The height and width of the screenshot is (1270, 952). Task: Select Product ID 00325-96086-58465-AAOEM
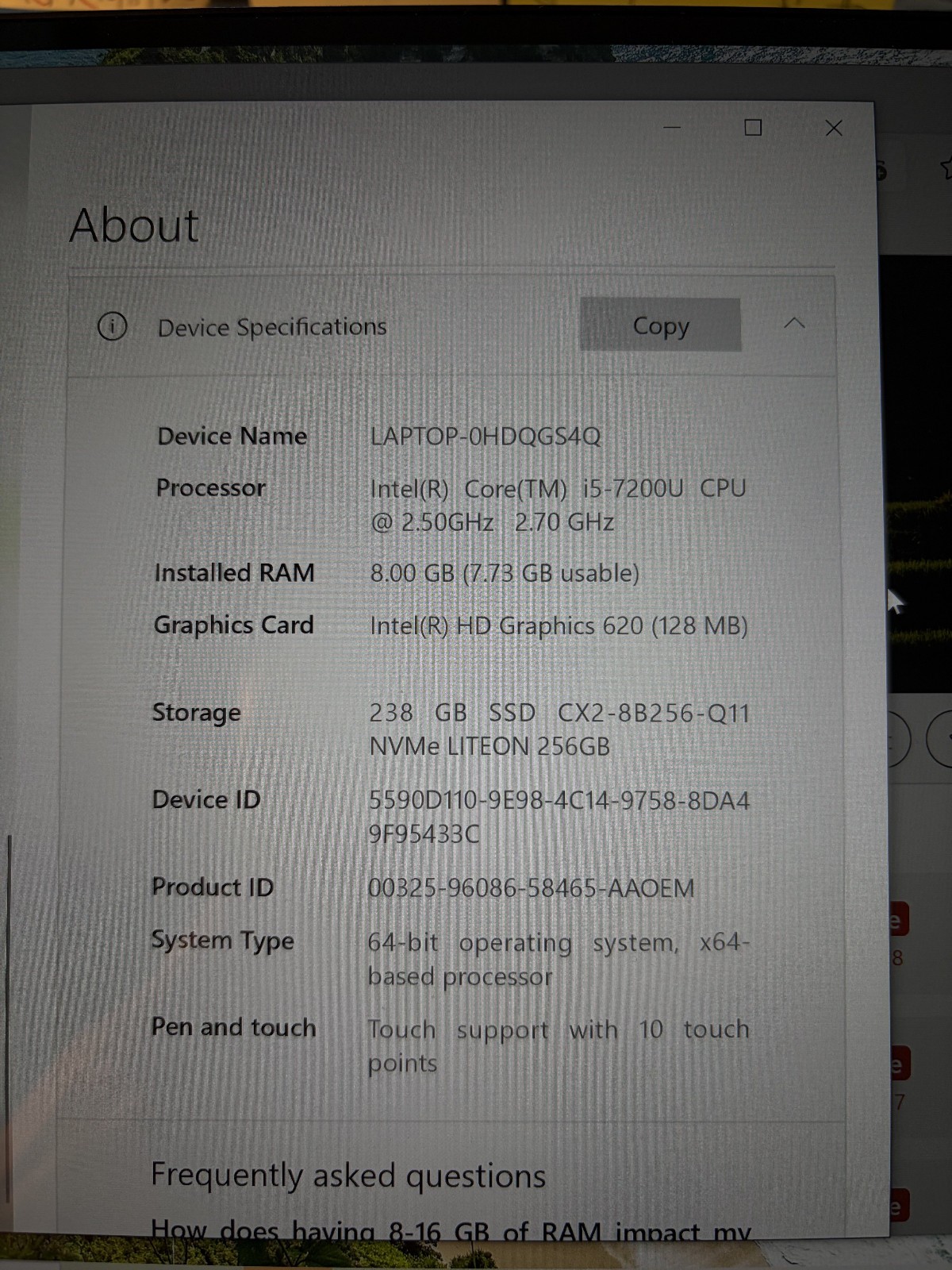click(x=531, y=887)
